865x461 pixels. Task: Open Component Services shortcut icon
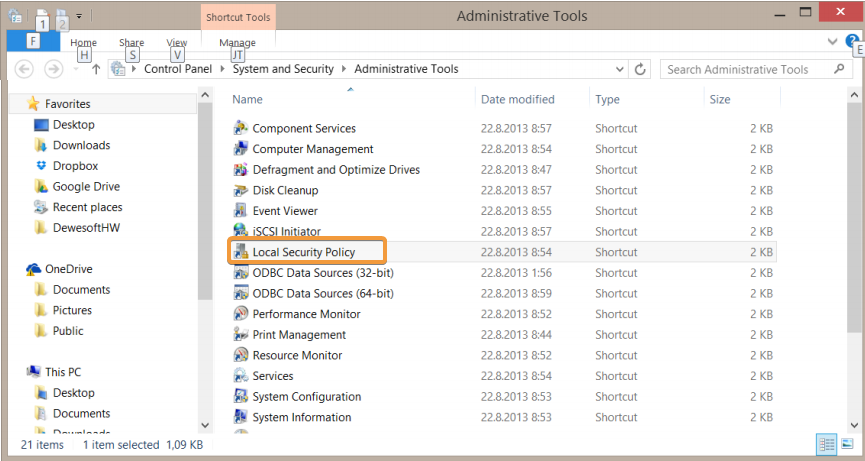click(241, 128)
